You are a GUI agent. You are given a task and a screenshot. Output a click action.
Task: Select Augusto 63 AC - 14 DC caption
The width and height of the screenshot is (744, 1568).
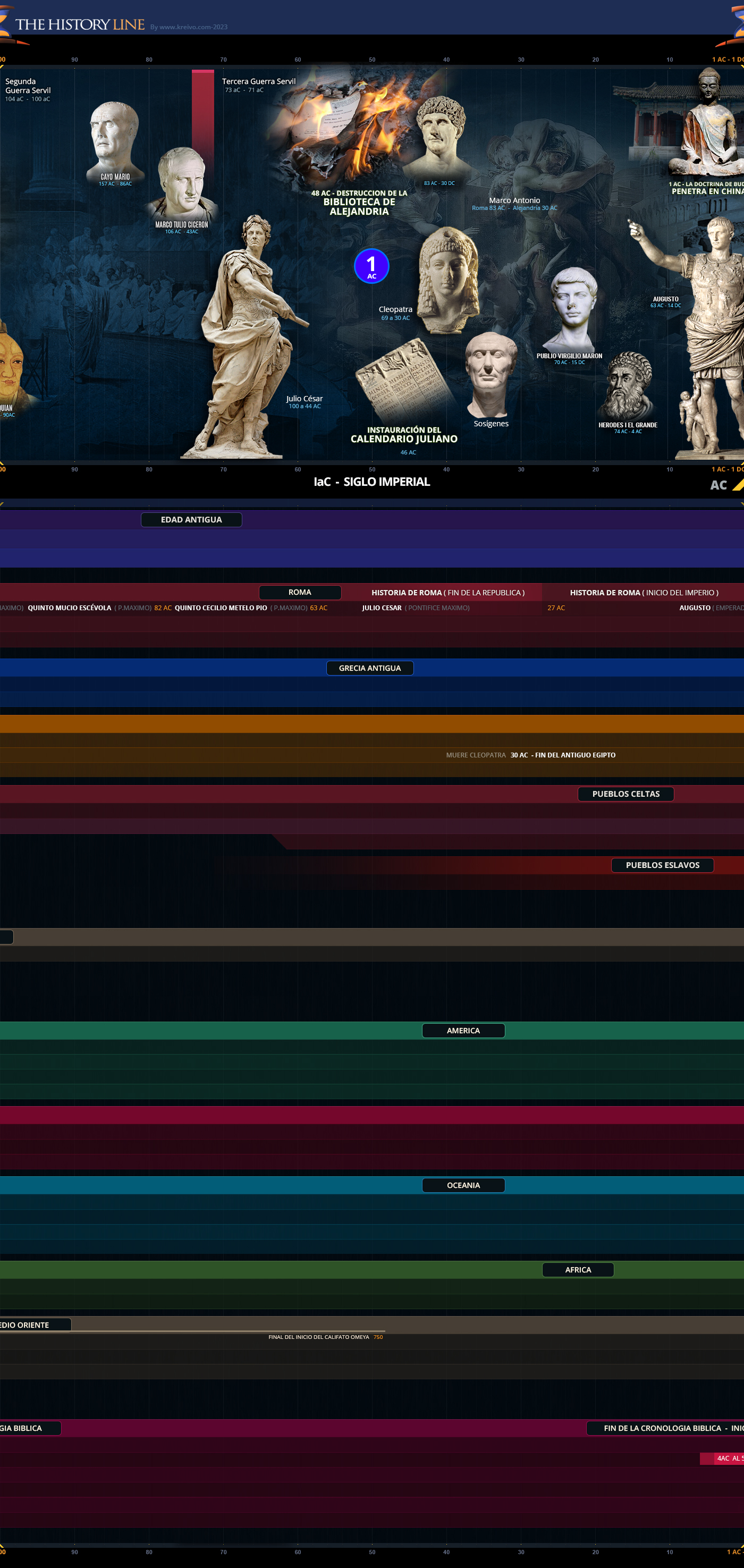tap(665, 302)
